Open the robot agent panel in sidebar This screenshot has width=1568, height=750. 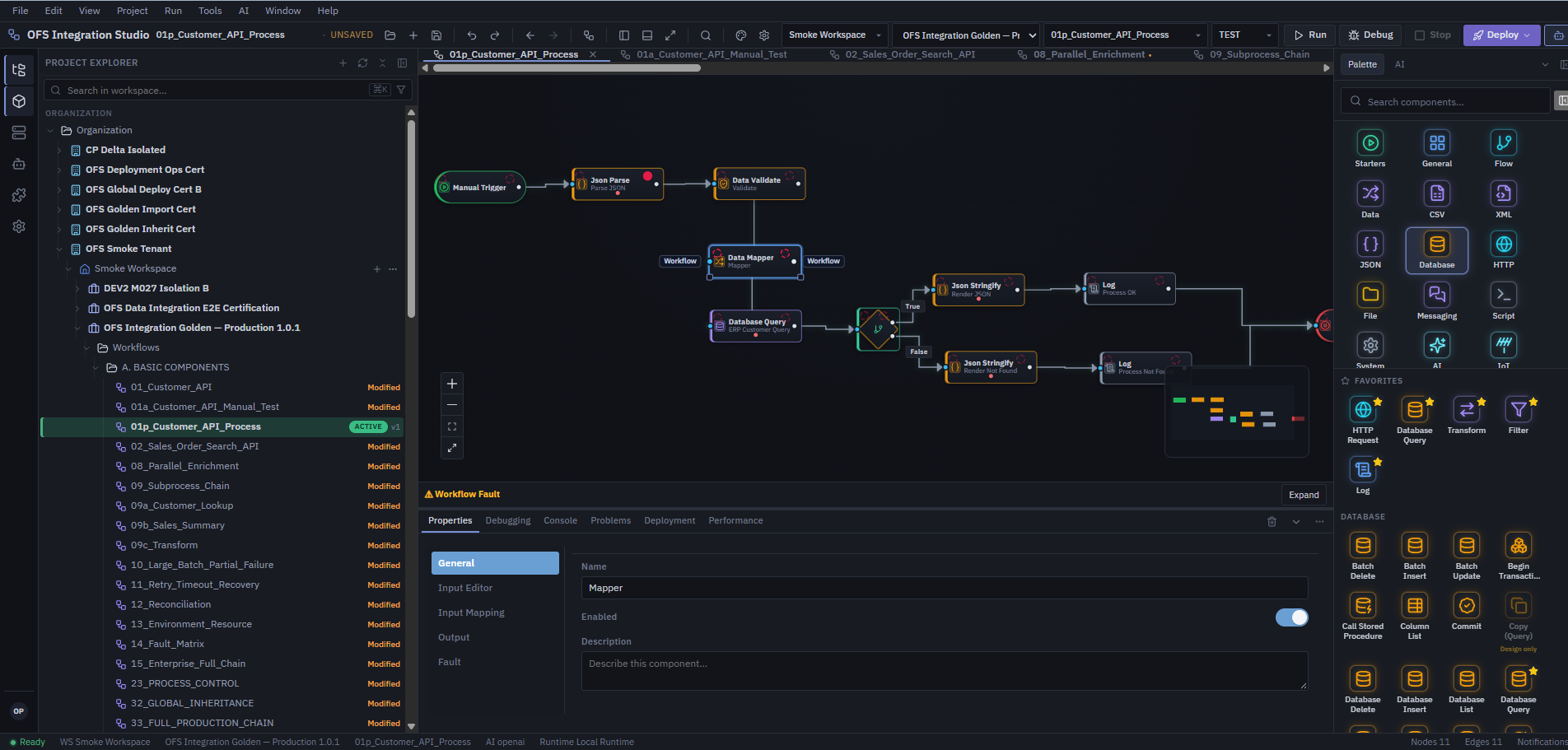coord(19,164)
